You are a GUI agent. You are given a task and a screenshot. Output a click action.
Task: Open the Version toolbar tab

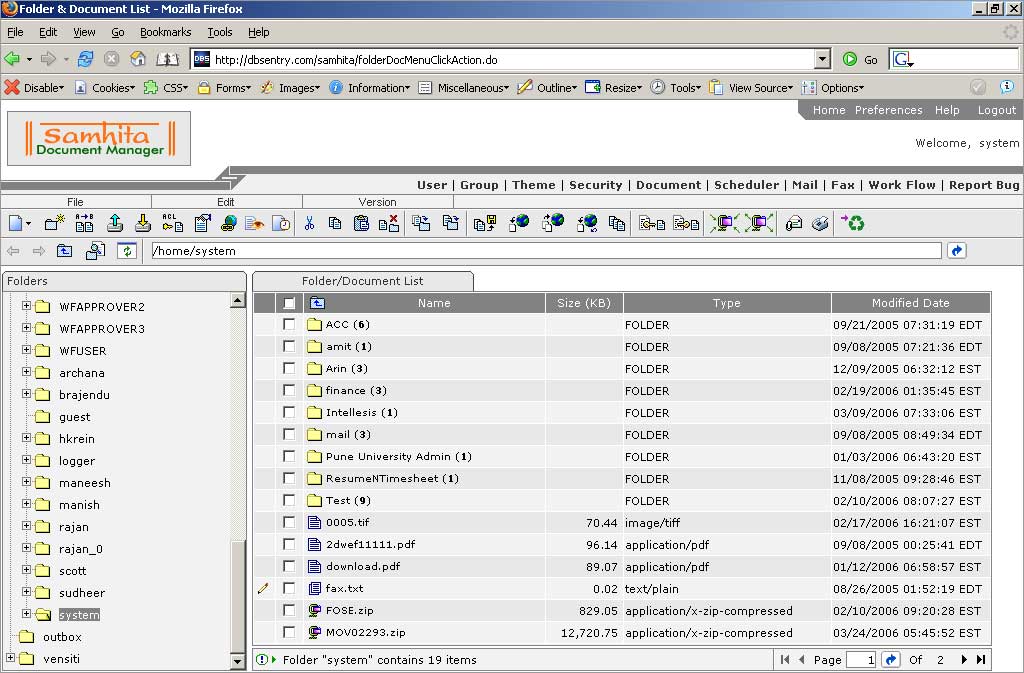[x=377, y=202]
